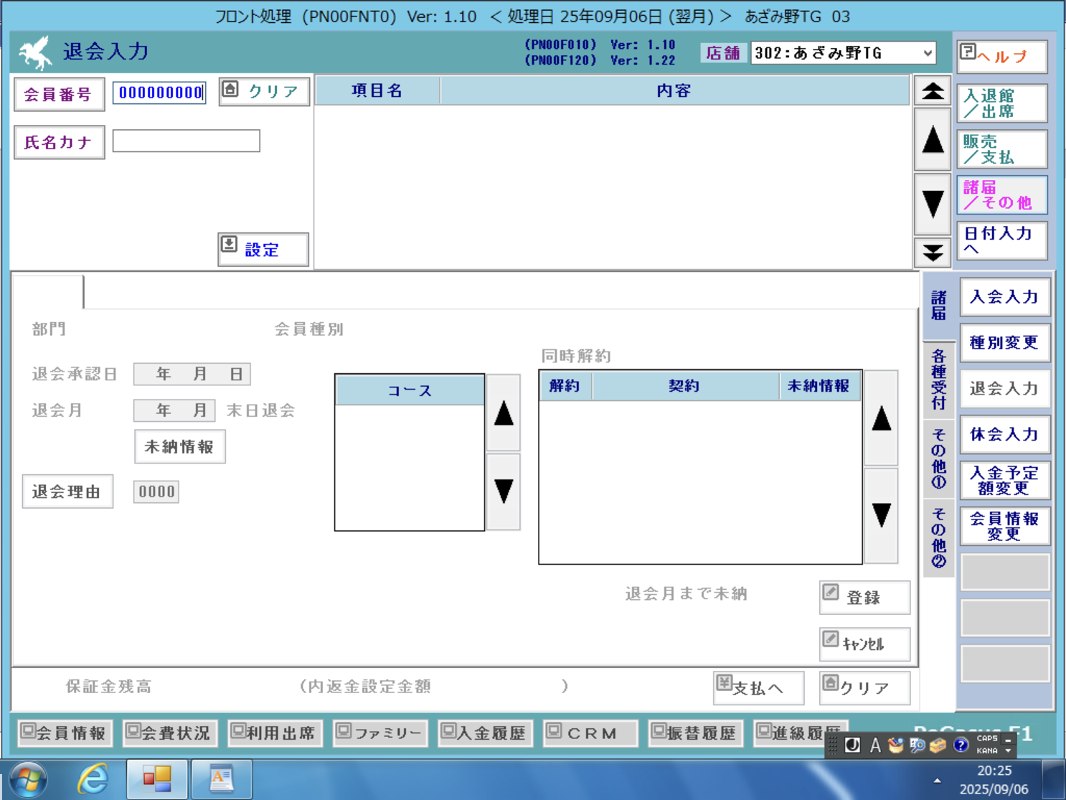Open the CRM toolbar button
The height and width of the screenshot is (800, 1066).
(590, 733)
